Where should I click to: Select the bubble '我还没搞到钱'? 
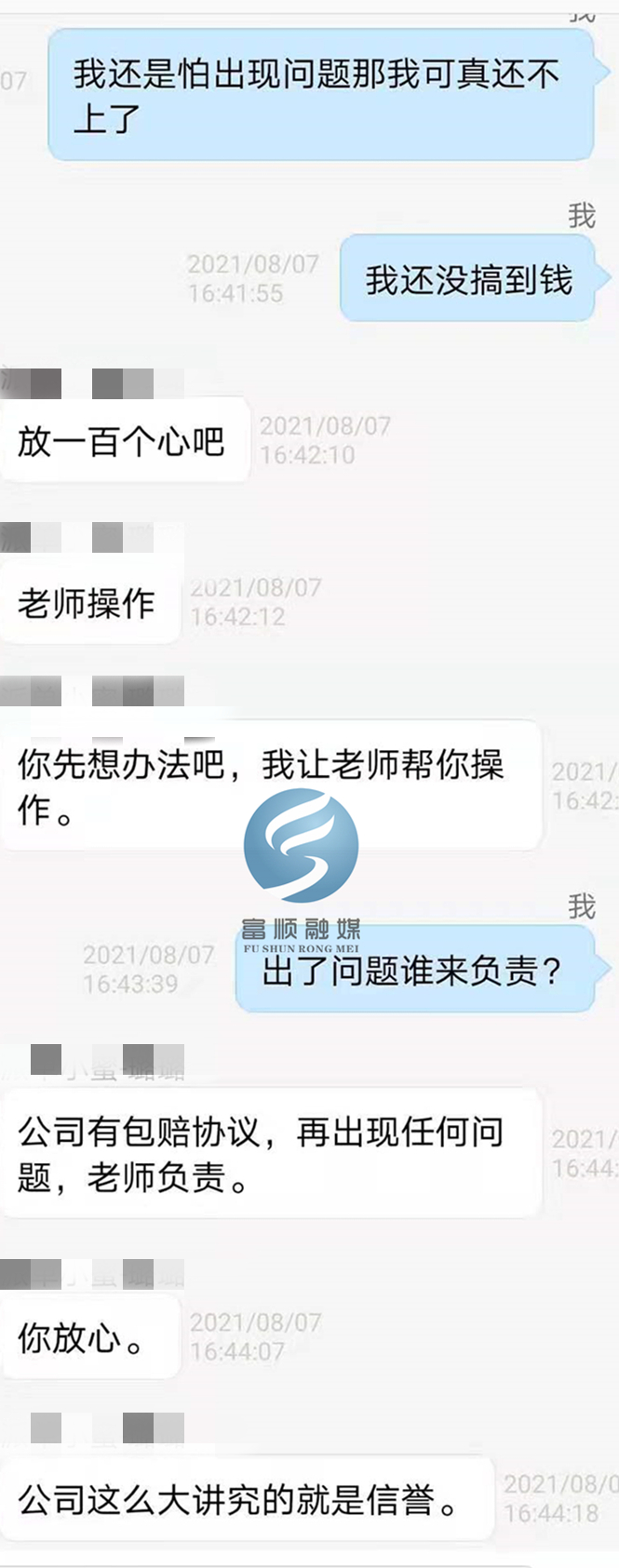coord(468,279)
